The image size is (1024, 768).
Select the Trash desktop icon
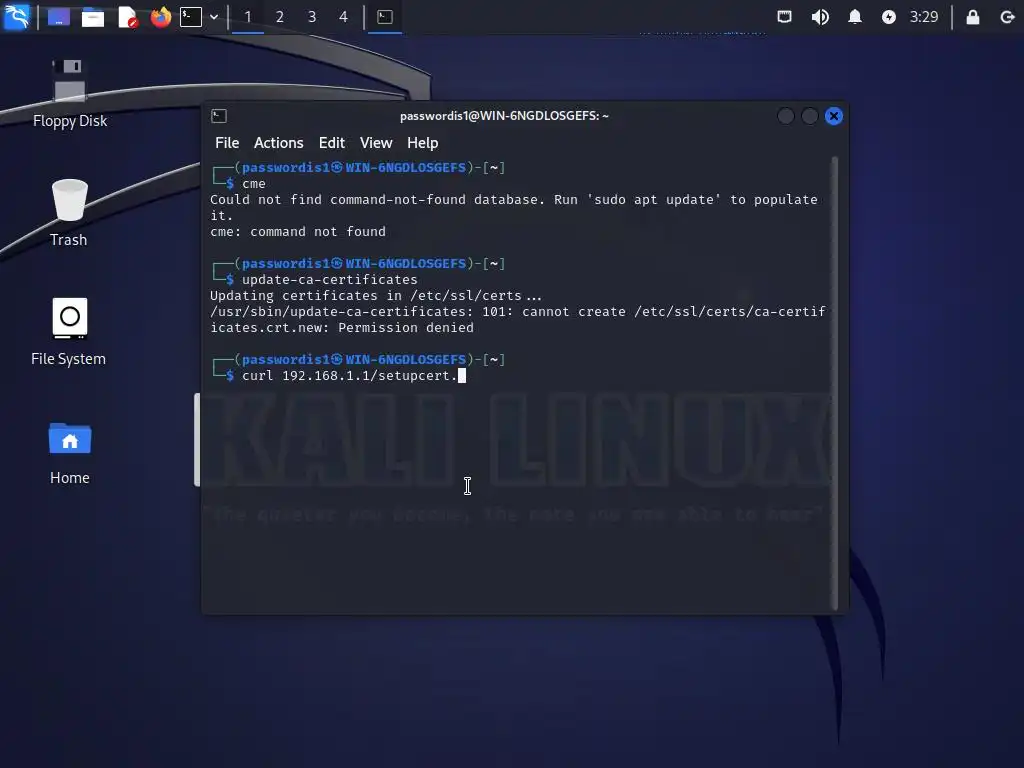click(69, 213)
